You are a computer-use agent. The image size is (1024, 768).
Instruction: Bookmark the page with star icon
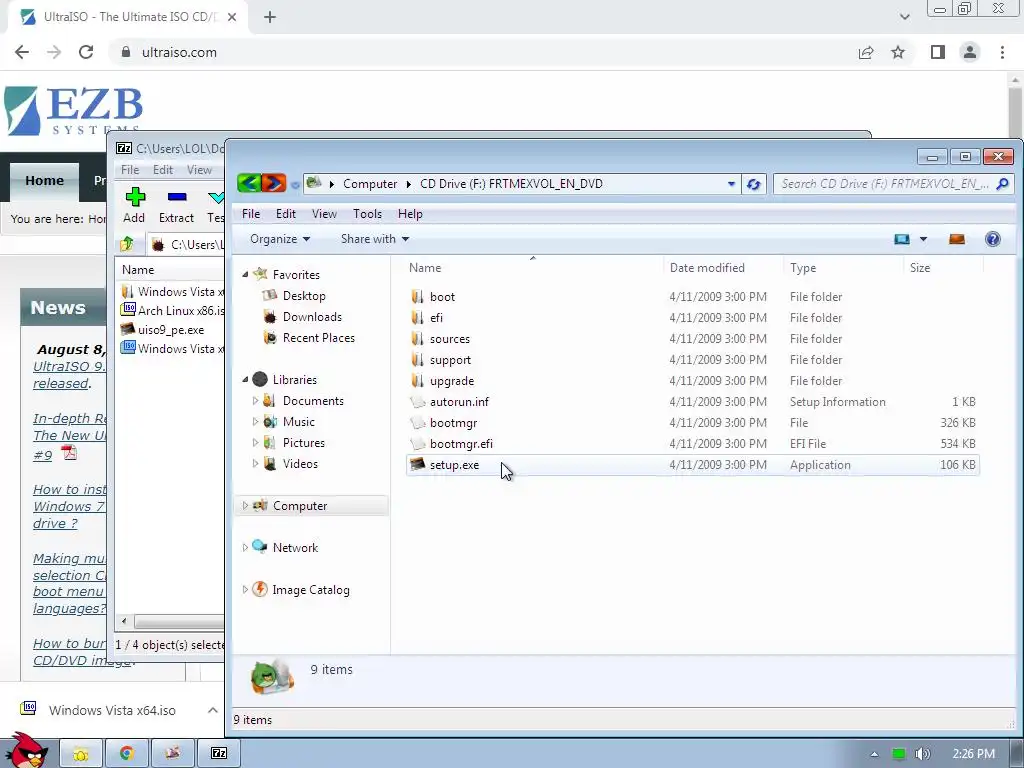click(x=898, y=52)
